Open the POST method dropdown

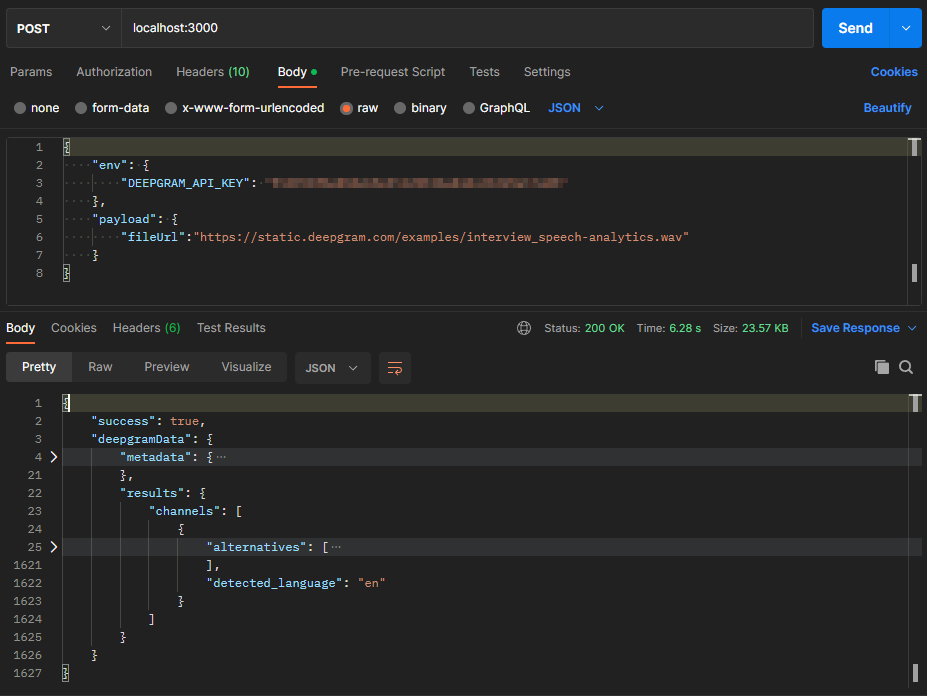point(64,28)
